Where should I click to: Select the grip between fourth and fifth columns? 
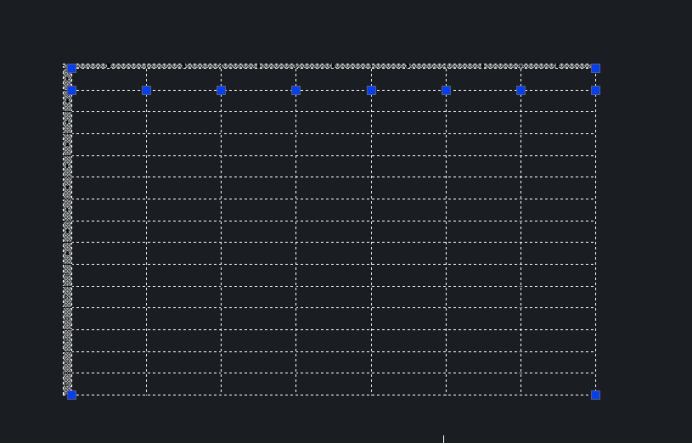pos(371,90)
